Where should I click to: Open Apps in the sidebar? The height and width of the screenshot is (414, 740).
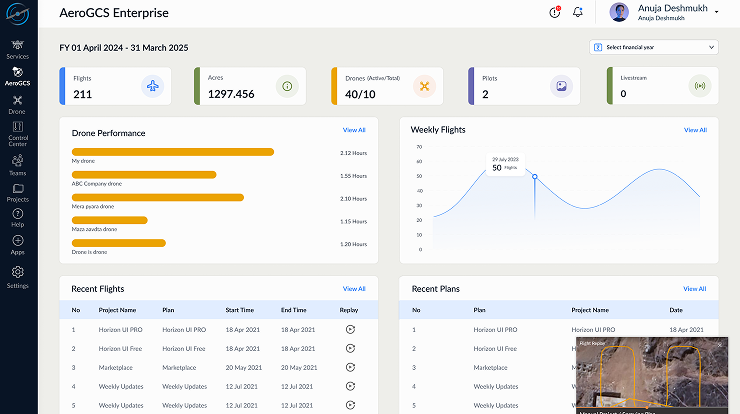[x=17, y=245]
